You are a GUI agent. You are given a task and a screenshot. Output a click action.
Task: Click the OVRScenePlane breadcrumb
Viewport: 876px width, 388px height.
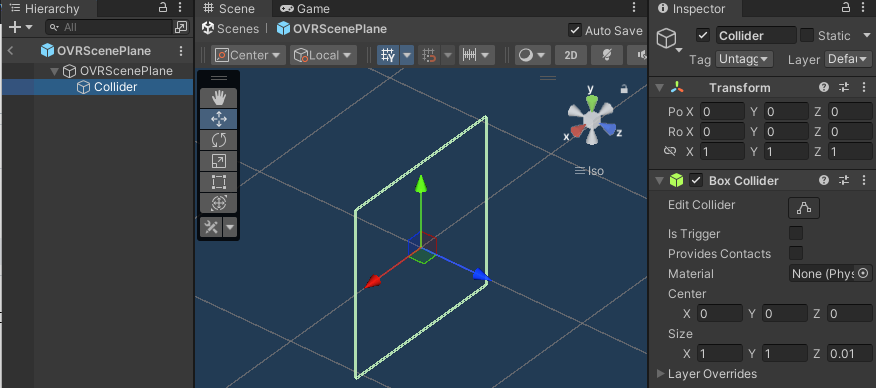[332, 29]
